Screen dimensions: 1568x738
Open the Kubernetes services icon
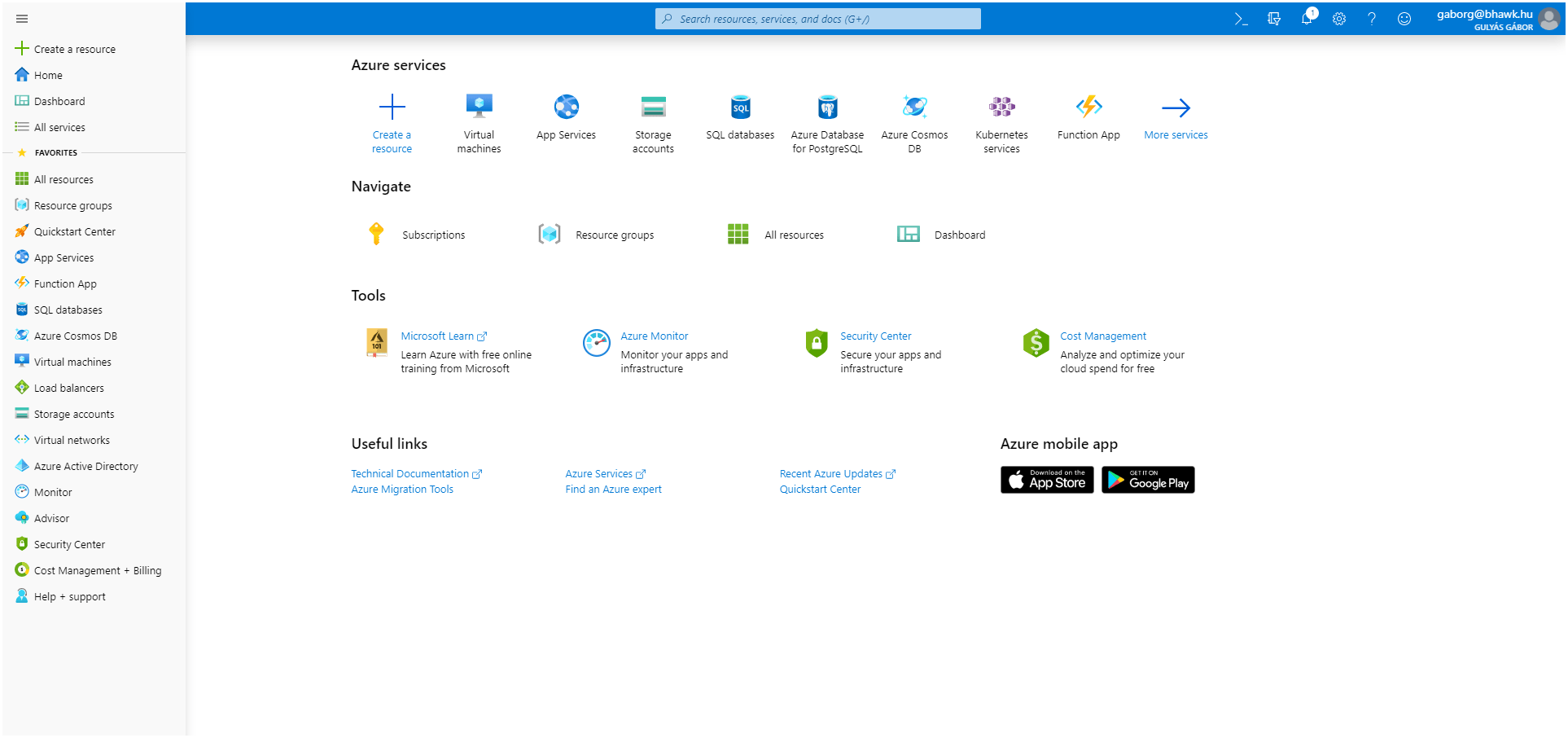1002,107
